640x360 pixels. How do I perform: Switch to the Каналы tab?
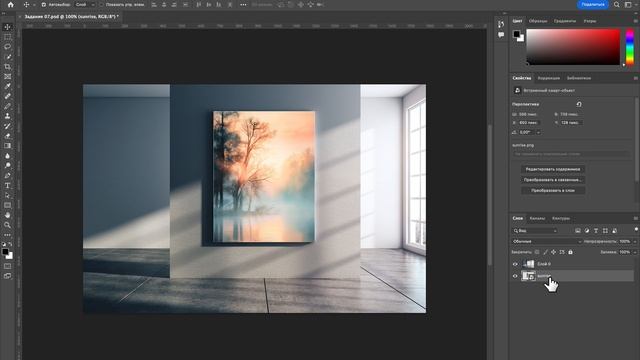[537, 218]
